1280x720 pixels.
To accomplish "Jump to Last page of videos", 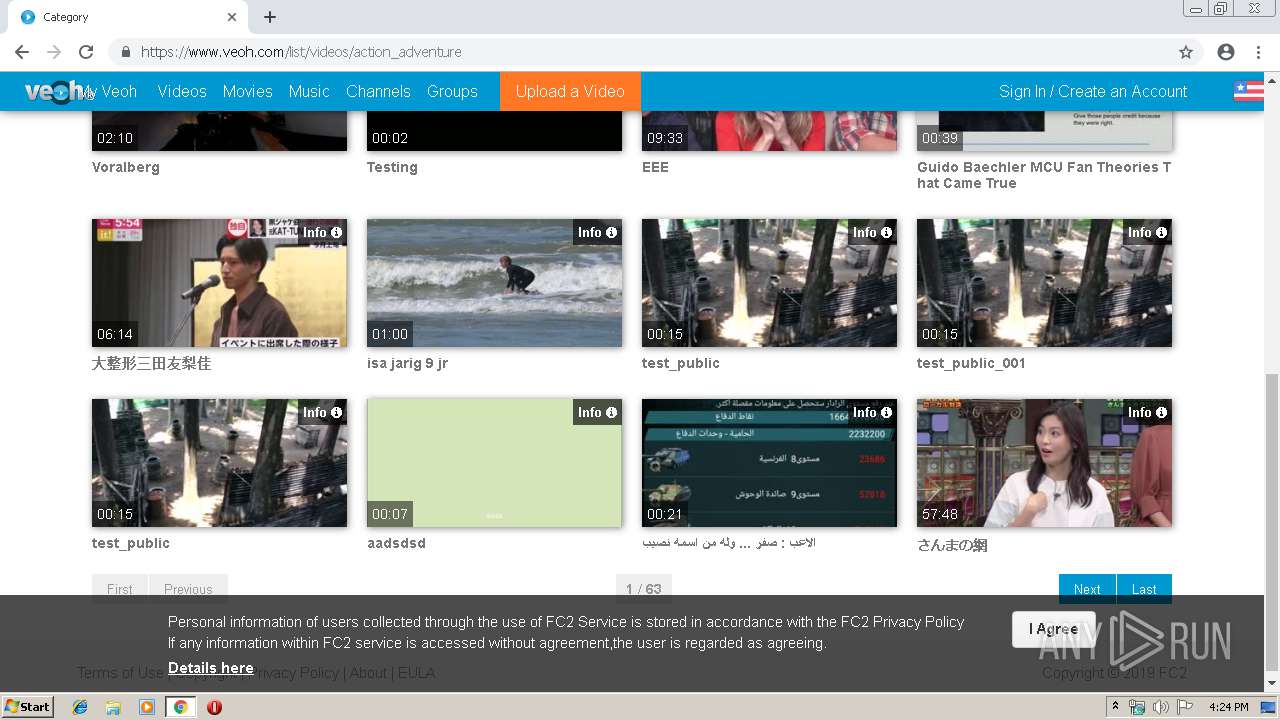I will (1144, 589).
